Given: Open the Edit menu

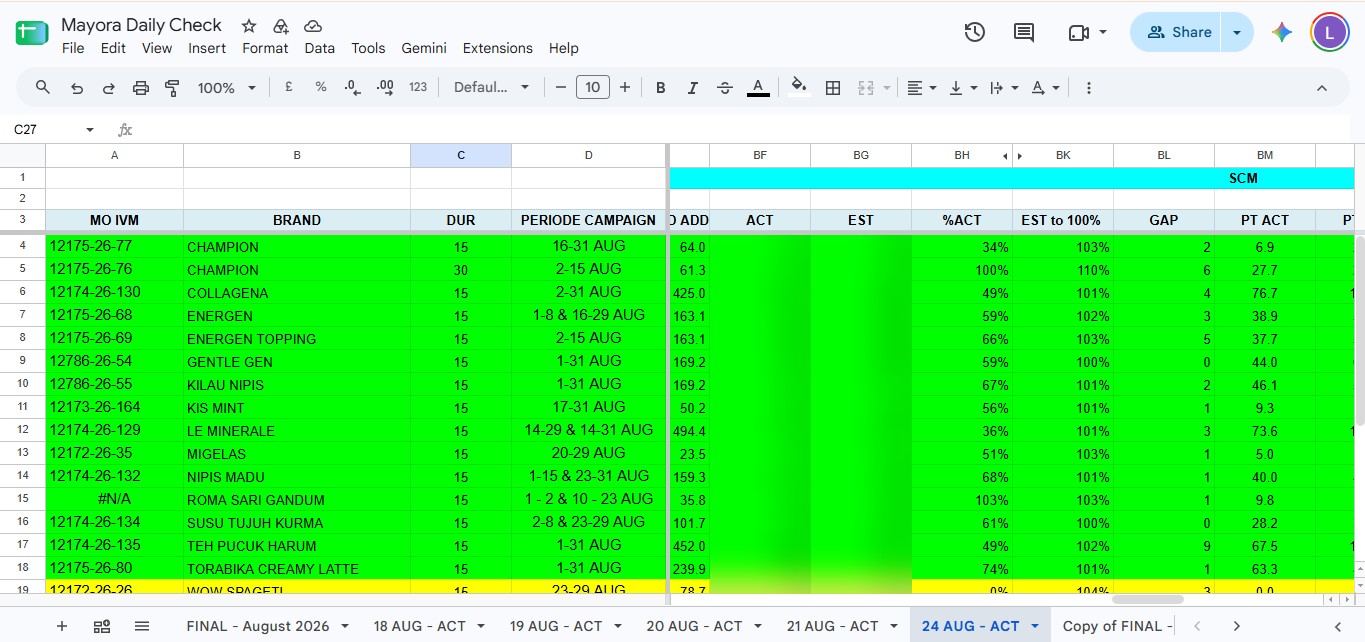Looking at the screenshot, I should tap(113, 48).
